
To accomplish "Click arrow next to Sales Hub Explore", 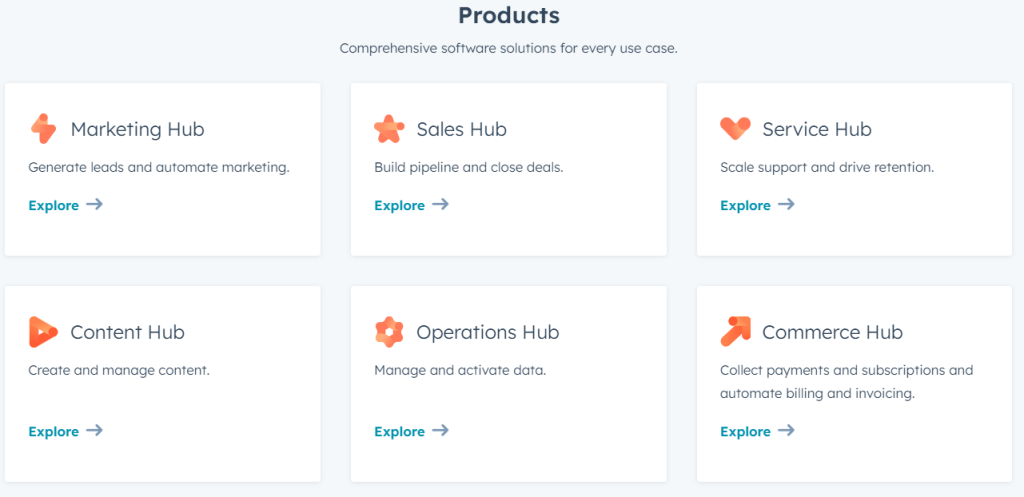I will 441,204.
